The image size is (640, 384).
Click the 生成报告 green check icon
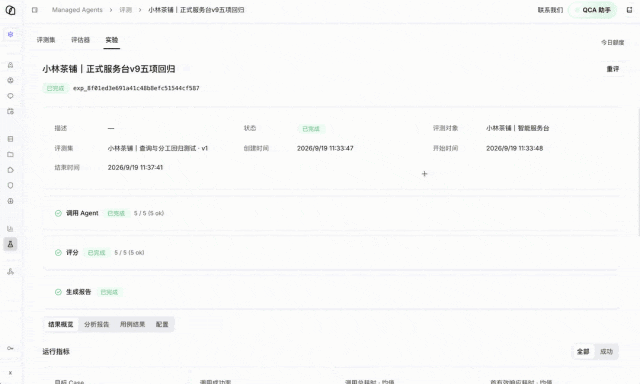[x=58, y=292]
